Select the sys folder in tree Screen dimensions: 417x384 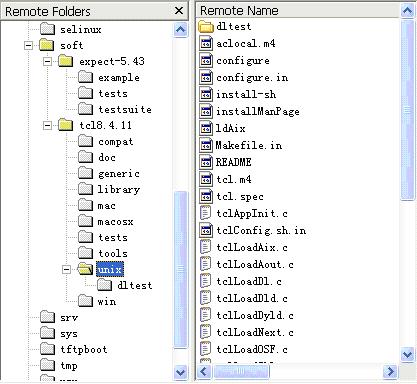pos(69,333)
